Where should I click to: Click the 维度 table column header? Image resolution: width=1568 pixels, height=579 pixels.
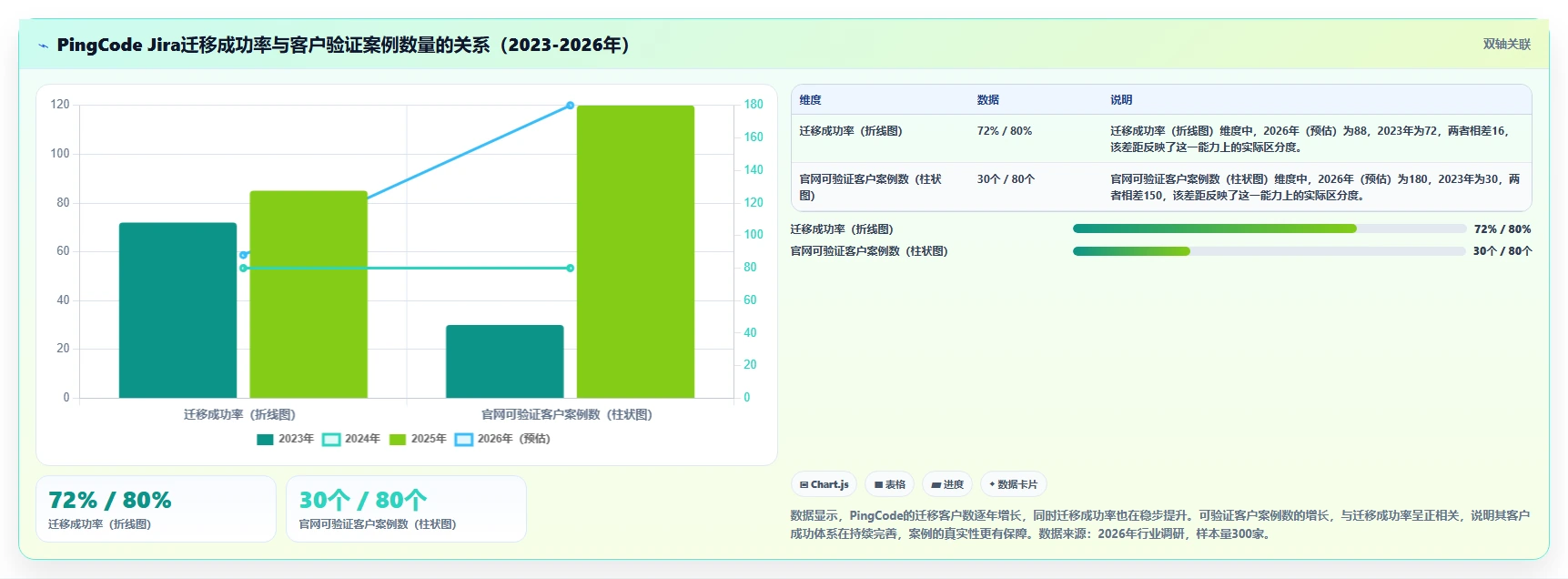(x=810, y=100)
